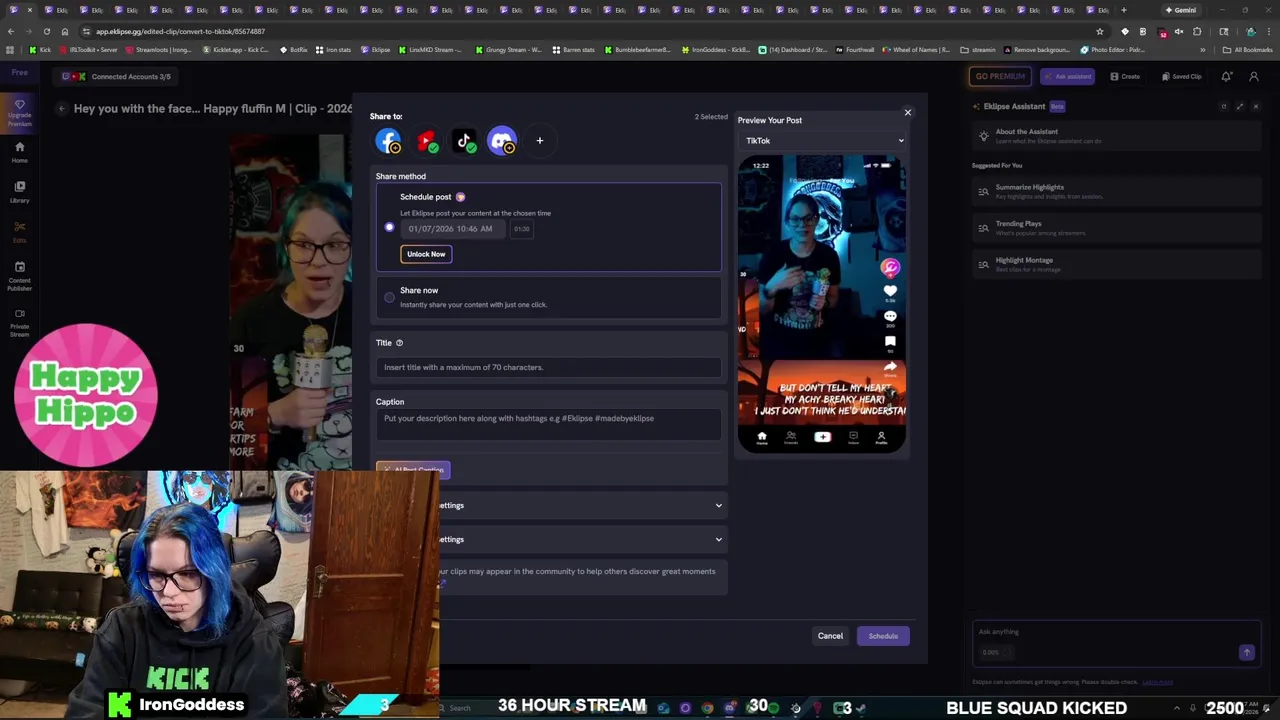
Task: Click the GO PREMIUM button
Action: (1000, 76)
